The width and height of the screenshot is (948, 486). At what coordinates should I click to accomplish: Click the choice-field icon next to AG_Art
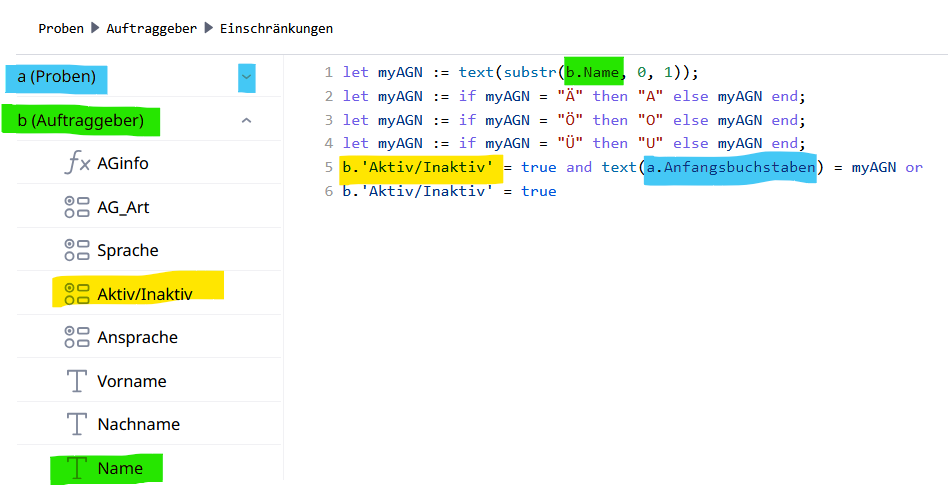[77, 207]
